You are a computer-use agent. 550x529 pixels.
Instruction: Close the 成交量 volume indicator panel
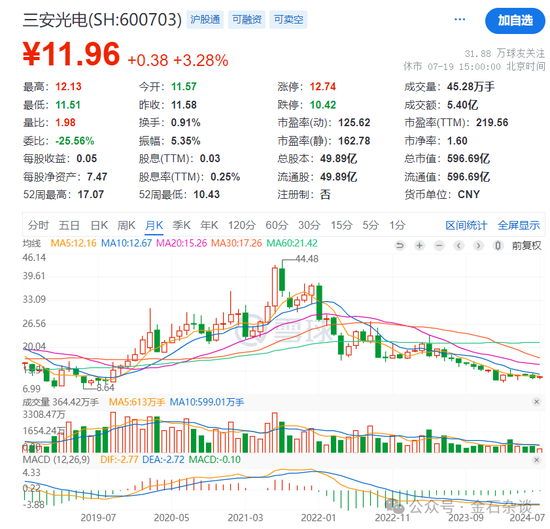pyautogui.click(x=536, y=402)
